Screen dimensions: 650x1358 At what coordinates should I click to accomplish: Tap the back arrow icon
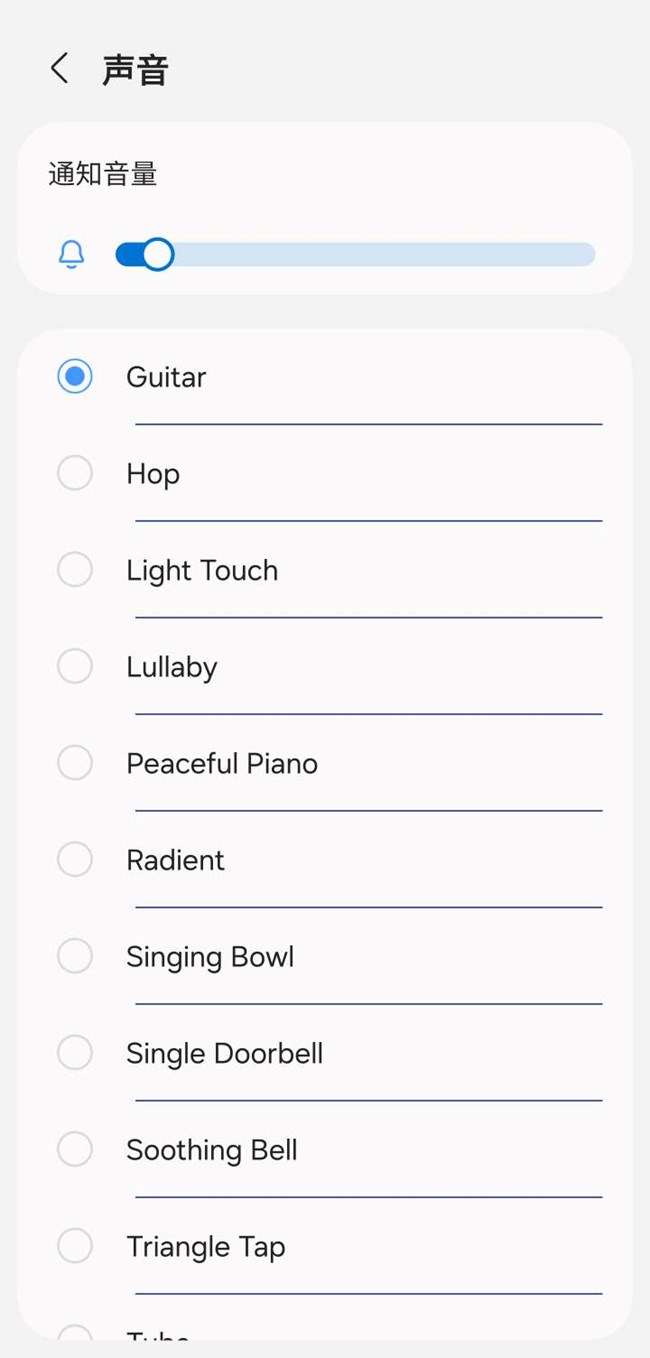coord(60,69)
